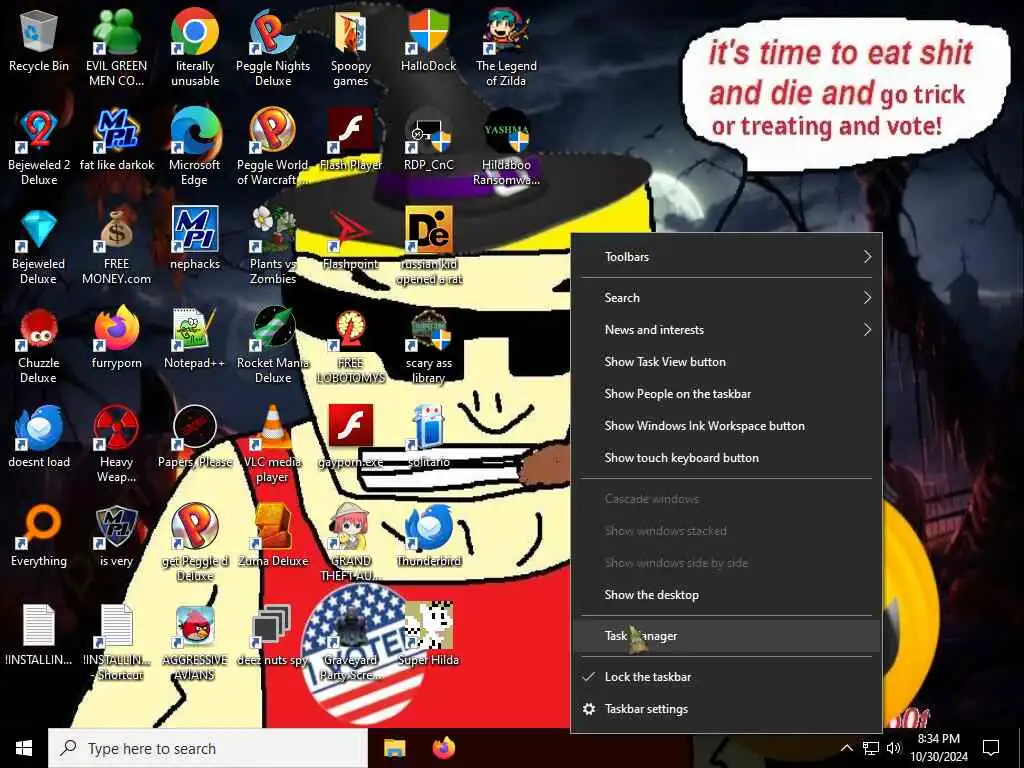Launch Firefox from the taskbar
Image resolution: width=1024 pixels, height=768 pixels.
pyautogui.click(x=444, y=748)
